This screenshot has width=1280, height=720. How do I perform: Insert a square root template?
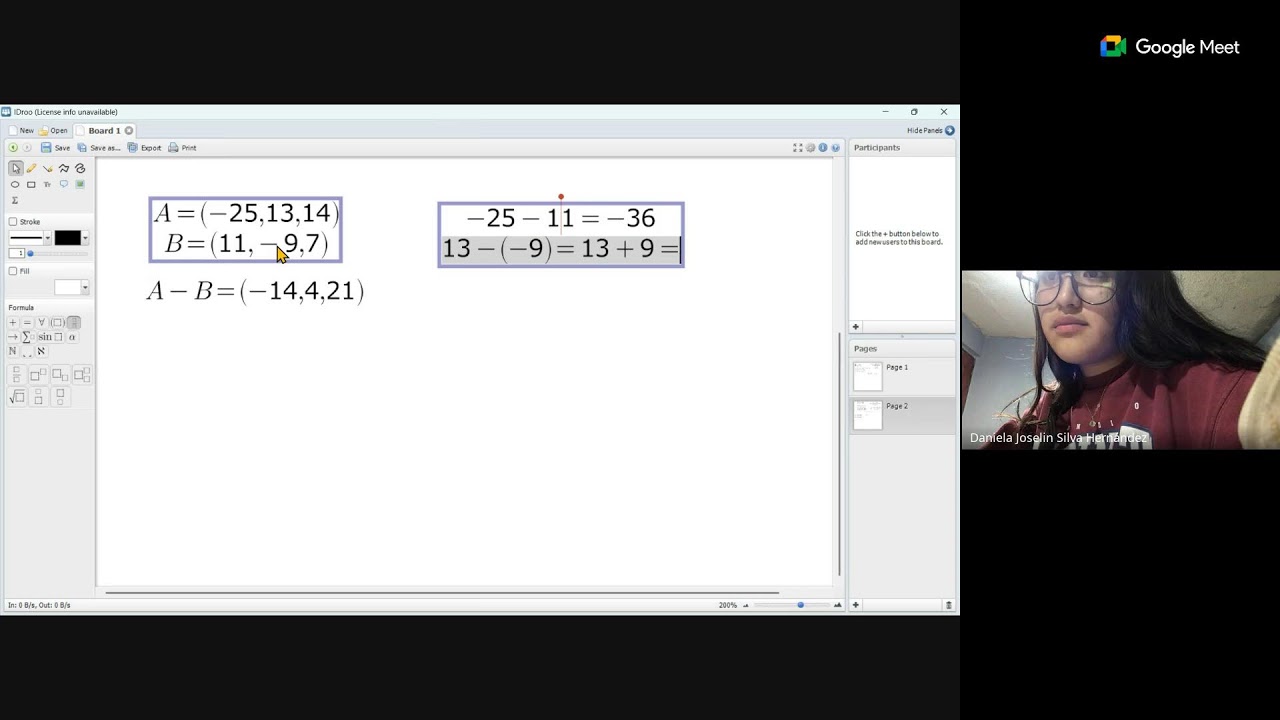(x=17, y=397)
